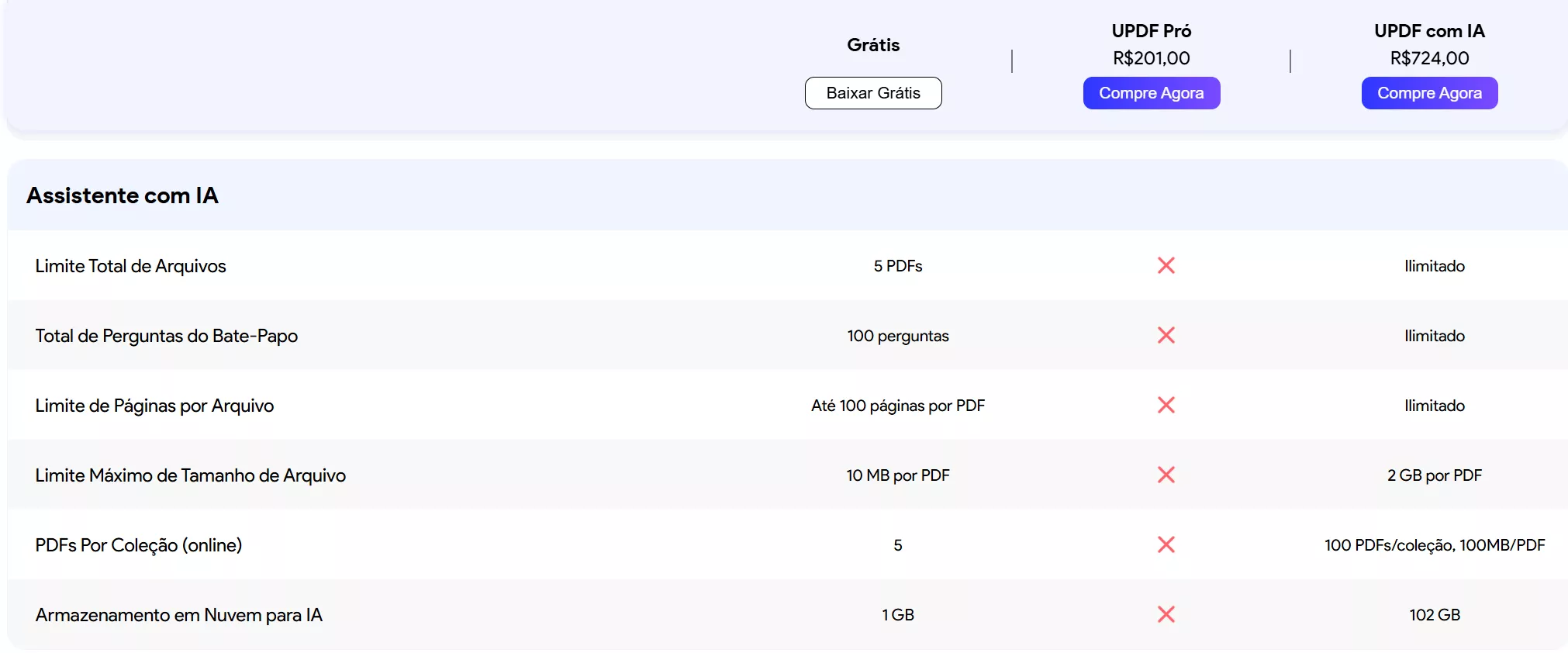Click the Até 100 páginas por PDF value
This screenshot has width=1568, height=653.
[898, 406]
